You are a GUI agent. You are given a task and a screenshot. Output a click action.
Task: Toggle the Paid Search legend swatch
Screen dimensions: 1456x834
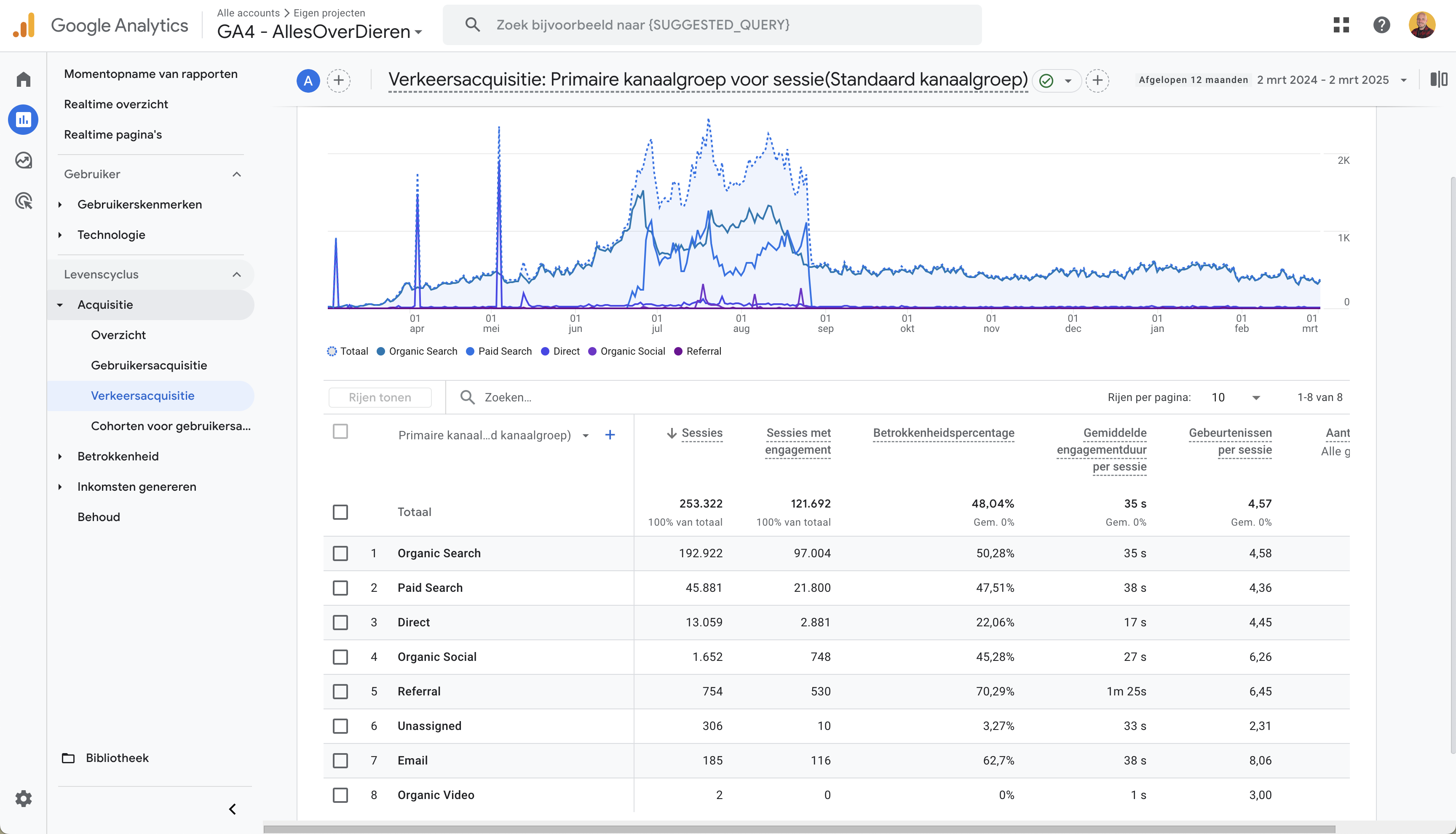[470, 352]
